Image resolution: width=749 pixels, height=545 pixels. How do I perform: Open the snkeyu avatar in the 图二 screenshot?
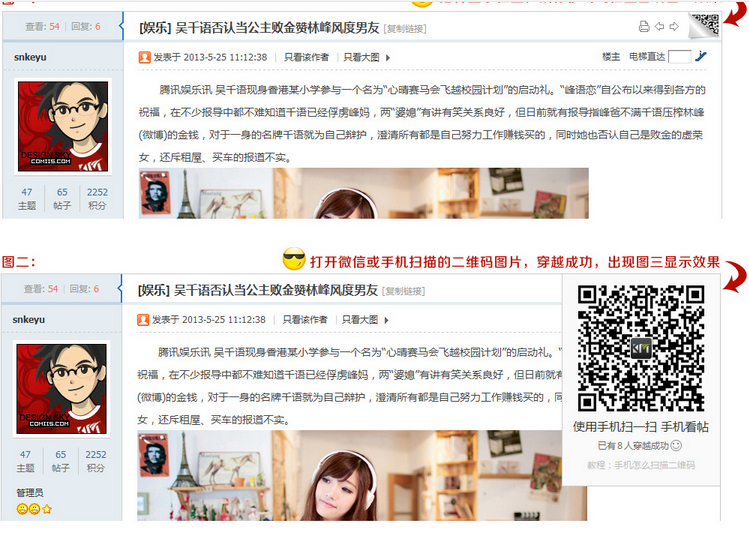[61, 388]
